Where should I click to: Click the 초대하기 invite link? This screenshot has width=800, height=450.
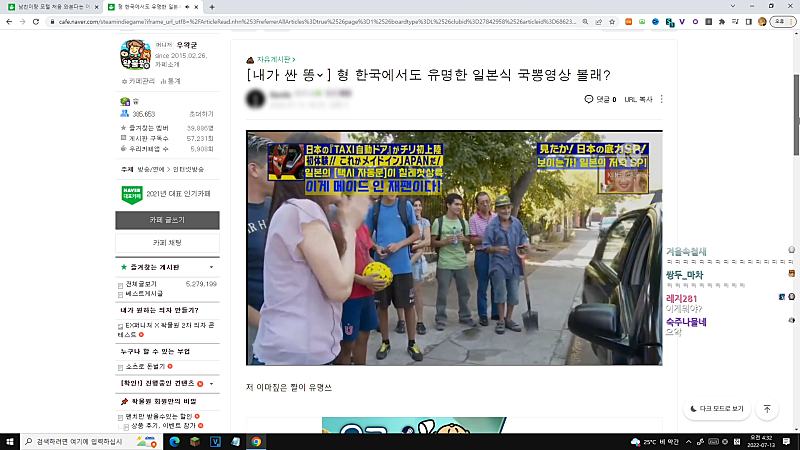(202, 114)
